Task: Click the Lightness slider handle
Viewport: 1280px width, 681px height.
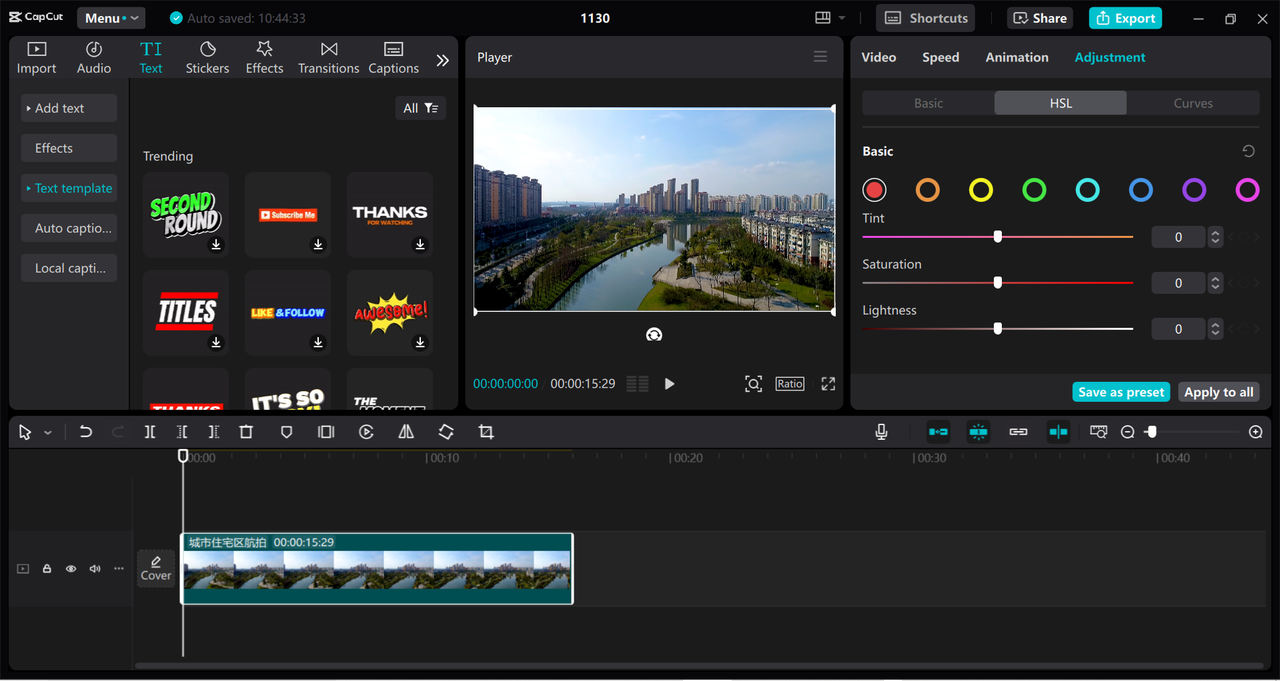Action: 997,329
